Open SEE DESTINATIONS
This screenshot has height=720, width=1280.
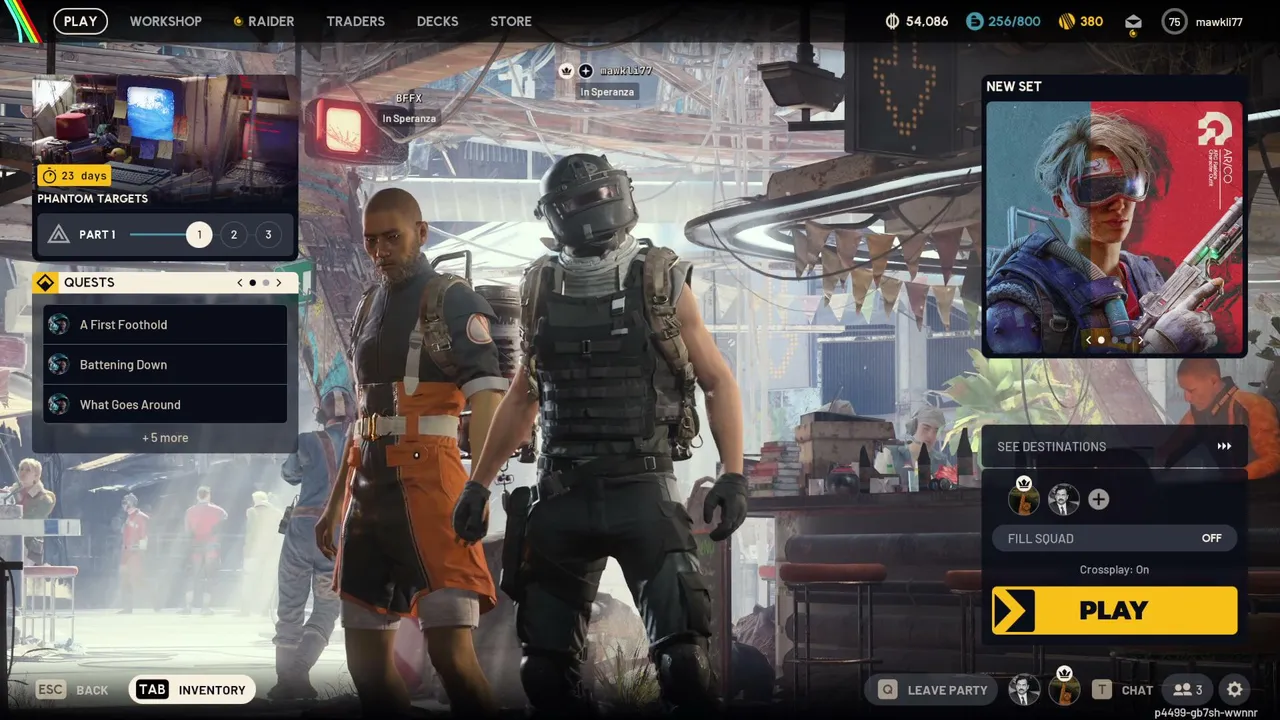pos(1114,446)
